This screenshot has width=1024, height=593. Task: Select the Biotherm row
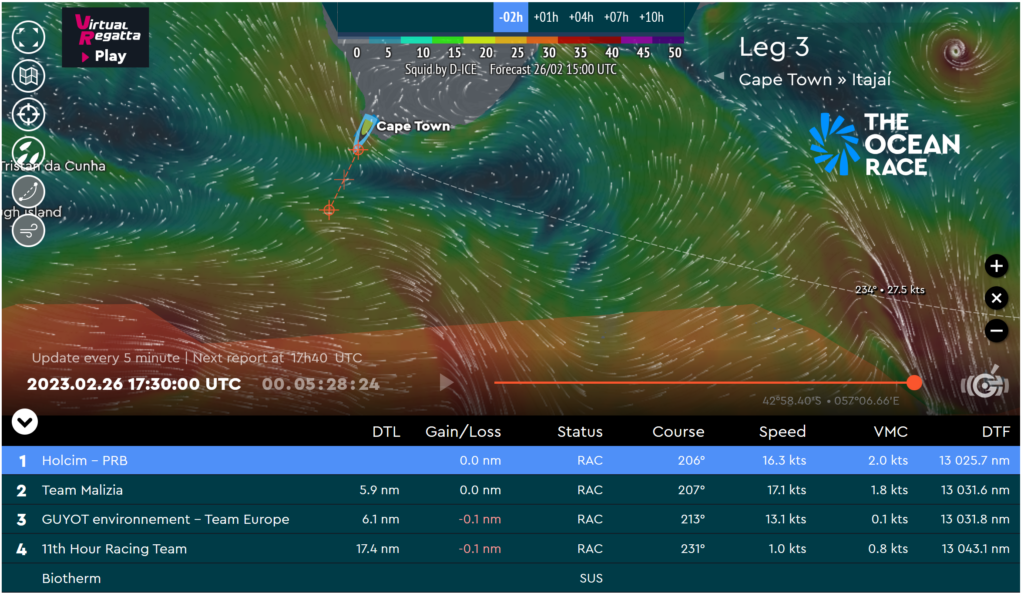[511, 578]
